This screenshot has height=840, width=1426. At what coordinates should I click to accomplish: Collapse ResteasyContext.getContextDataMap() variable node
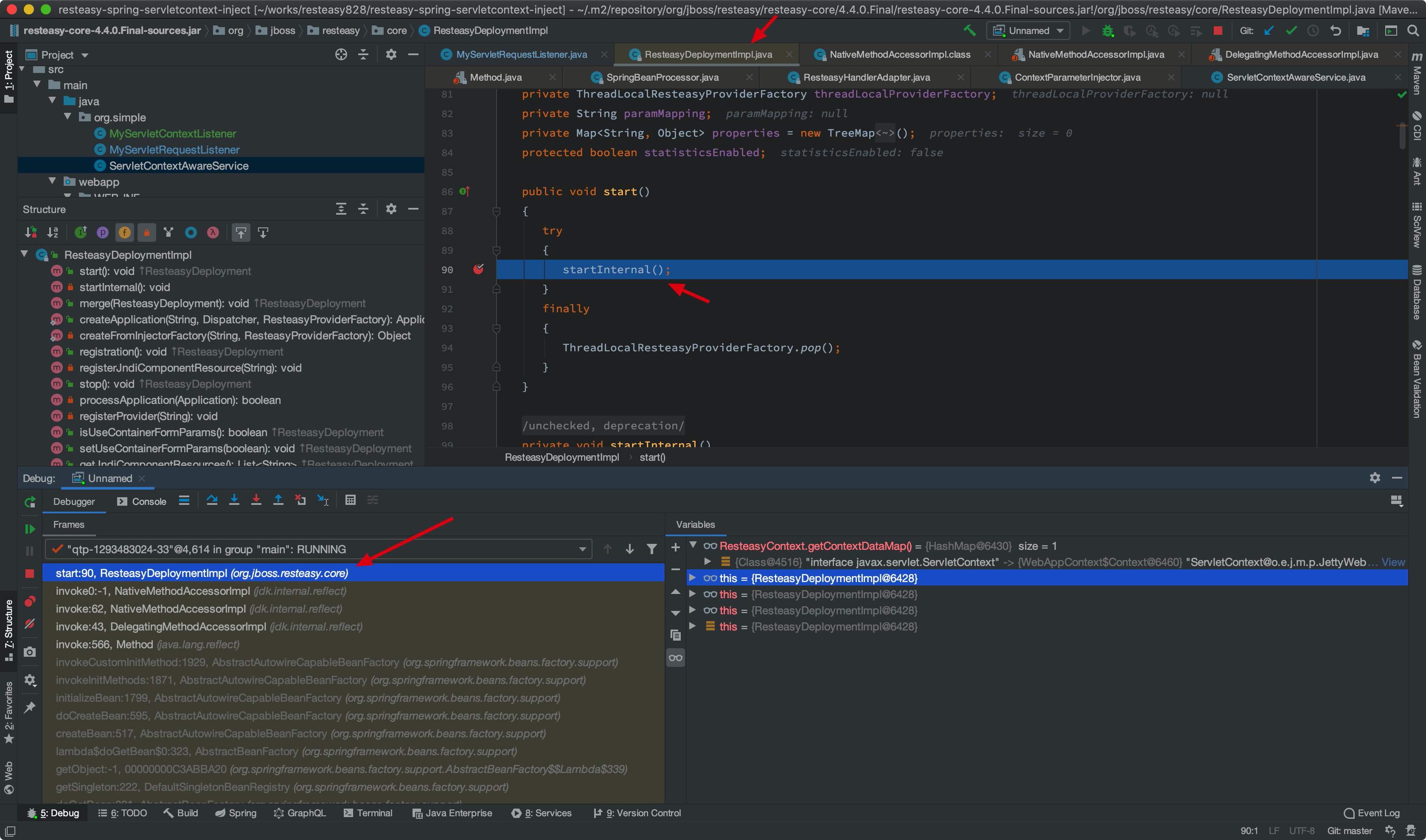tap(693, 546)
